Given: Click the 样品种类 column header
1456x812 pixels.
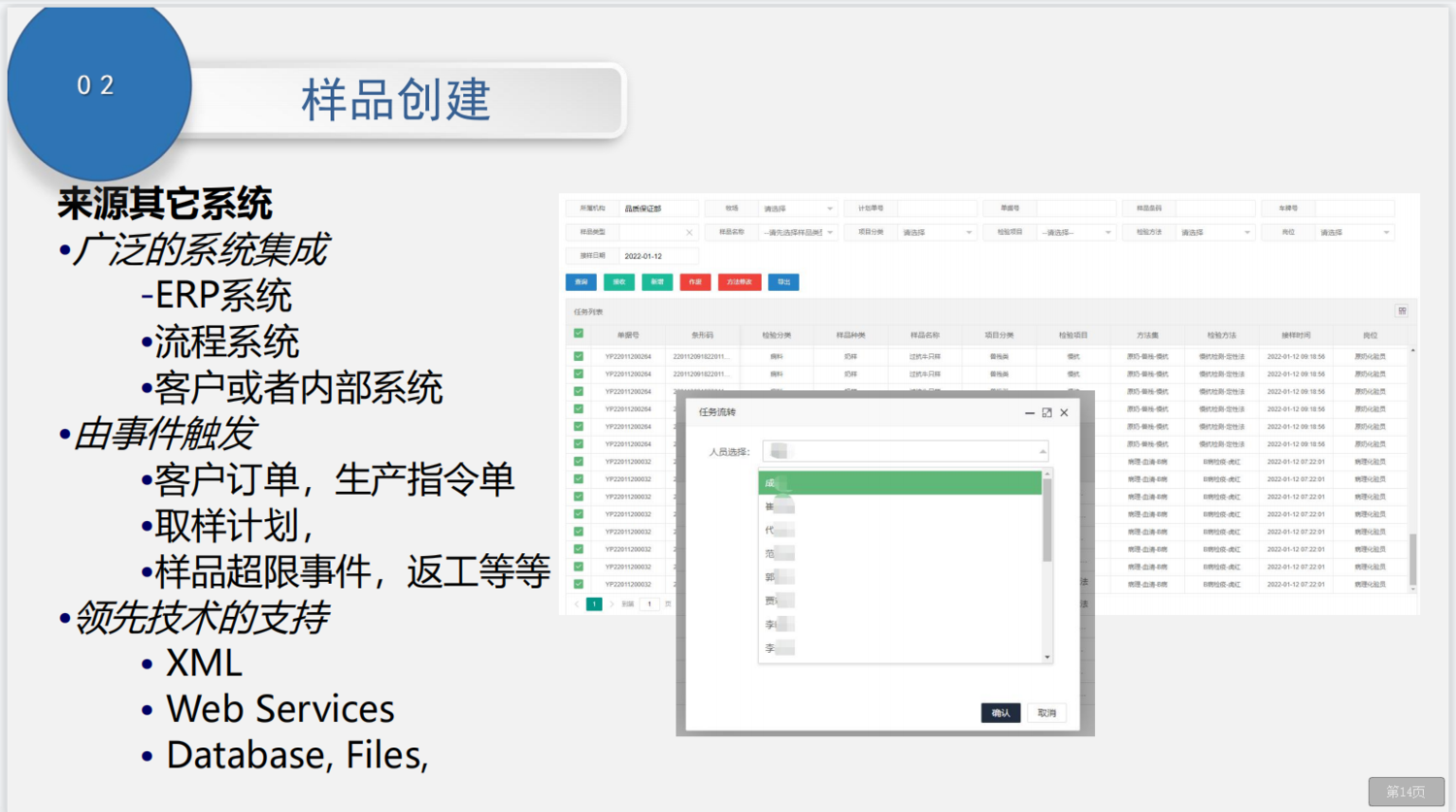Looking at the screenshot, I should point(850,335).
